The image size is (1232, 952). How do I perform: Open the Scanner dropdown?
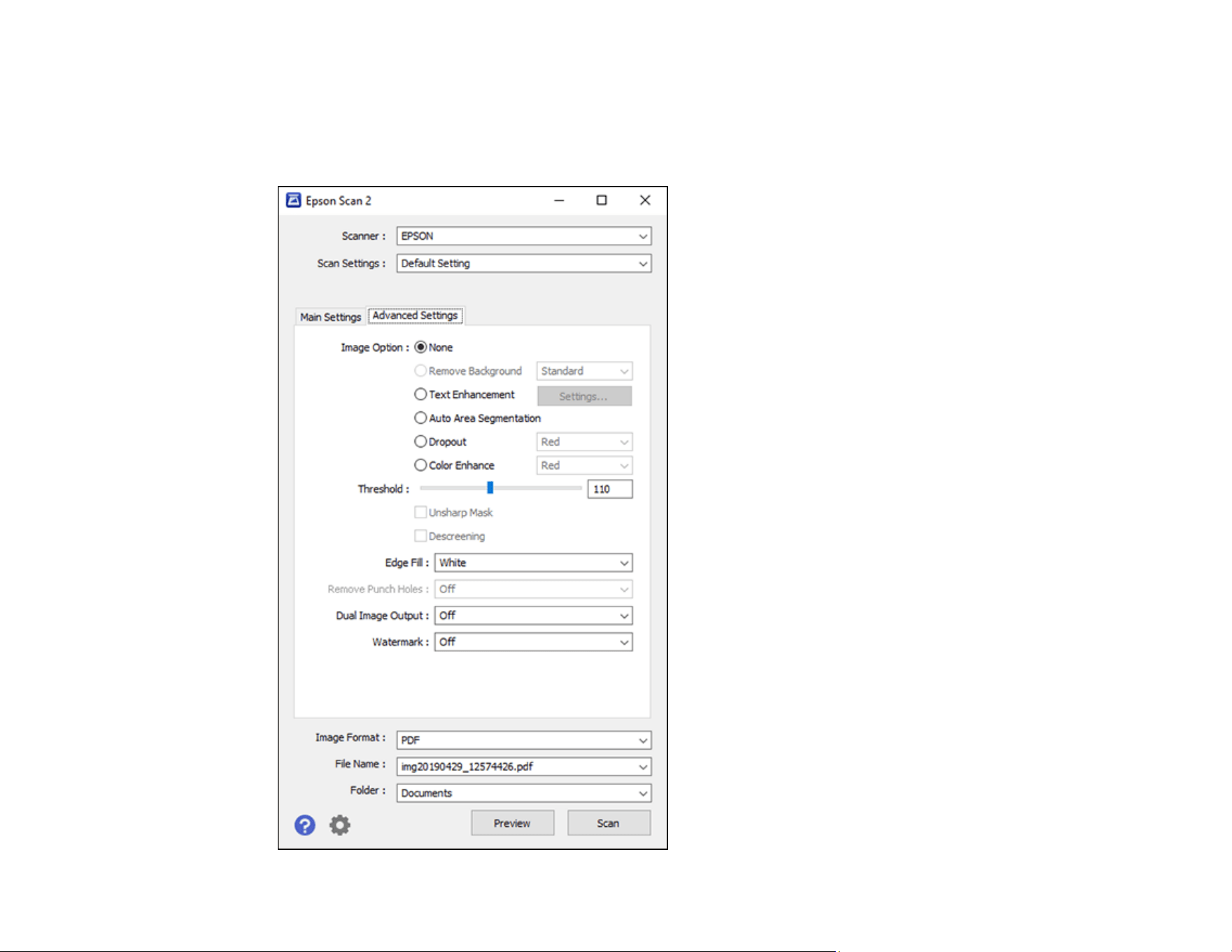pyautogui.click(x=524, y=236)
